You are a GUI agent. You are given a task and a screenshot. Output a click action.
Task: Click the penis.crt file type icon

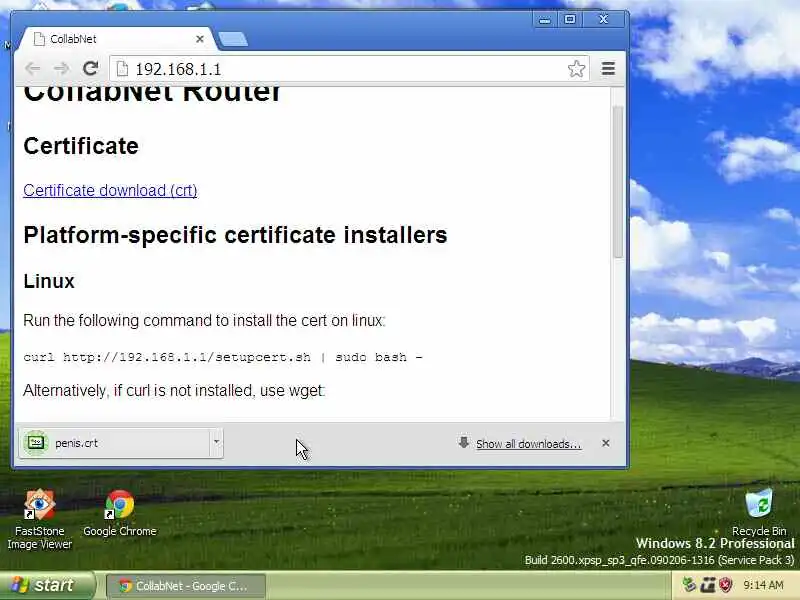tap(36, 442)
